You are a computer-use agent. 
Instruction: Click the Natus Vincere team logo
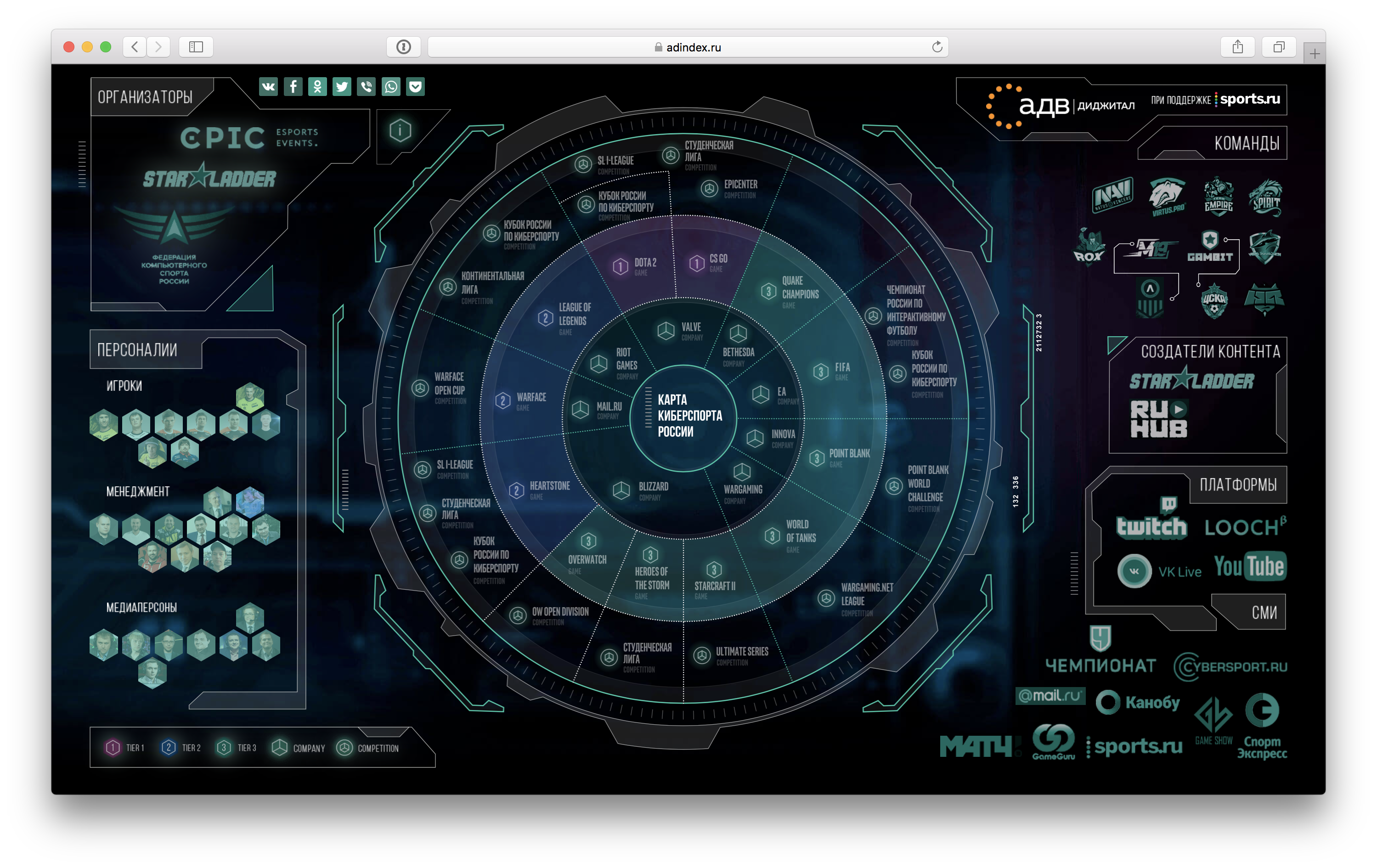coord(1112,196)
